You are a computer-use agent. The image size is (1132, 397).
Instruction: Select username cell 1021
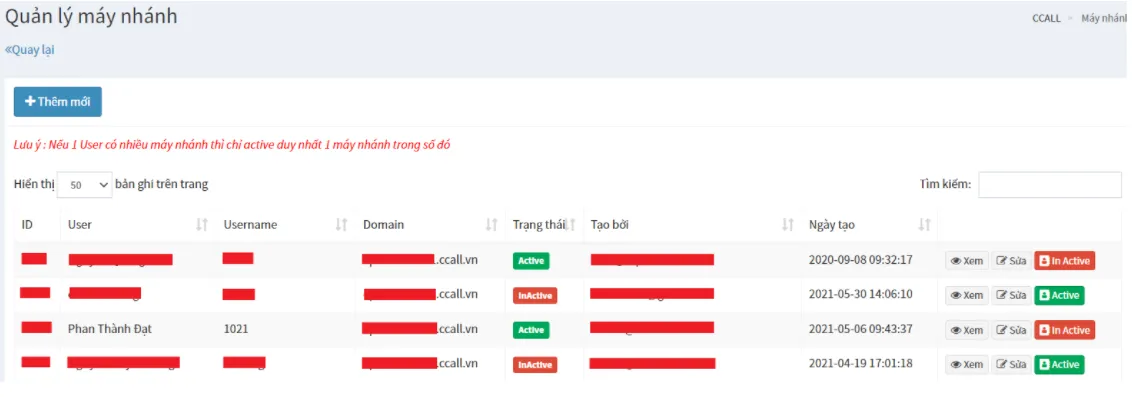(x=236, y=329)
